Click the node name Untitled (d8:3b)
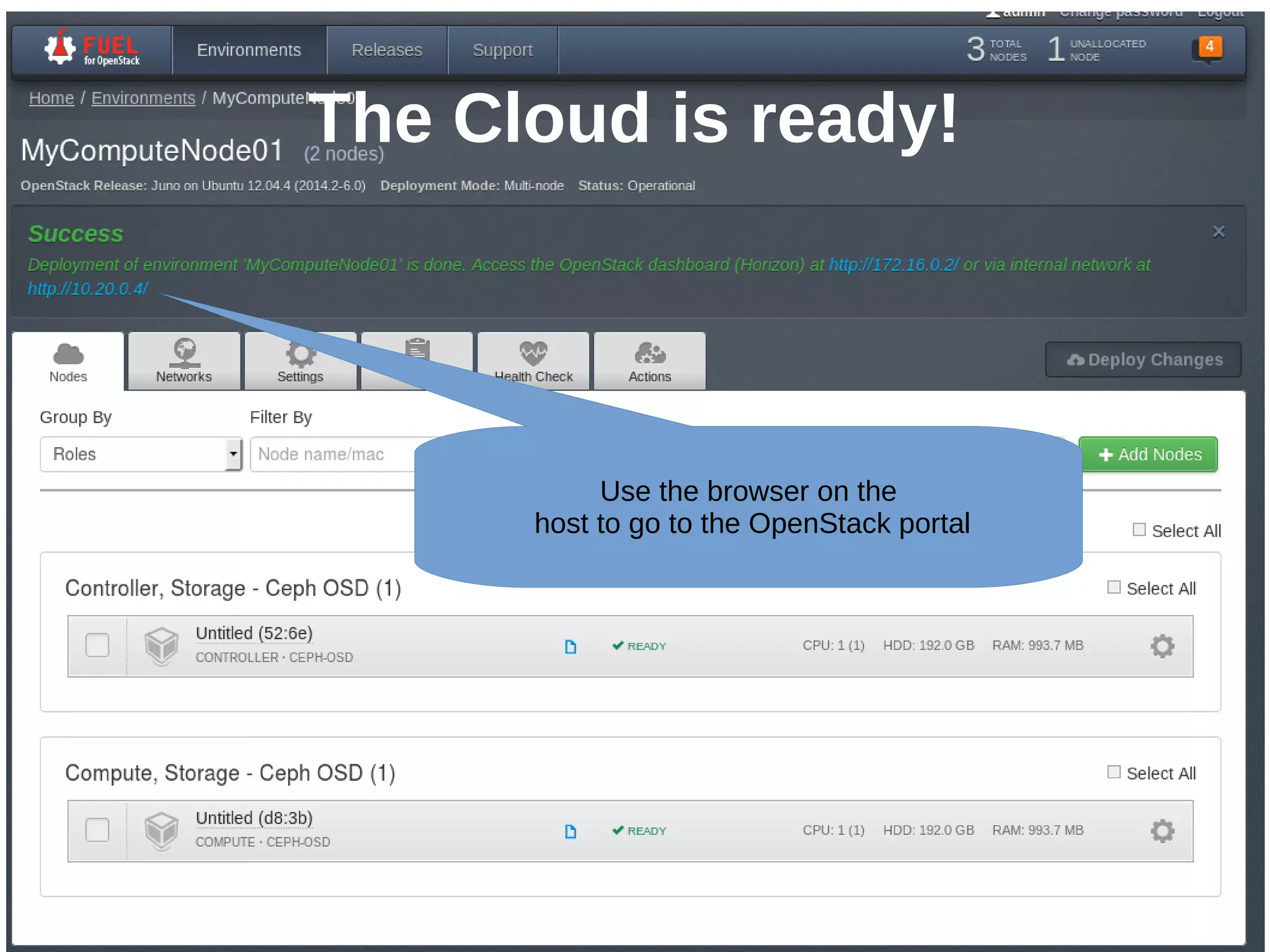 point(254,818)
